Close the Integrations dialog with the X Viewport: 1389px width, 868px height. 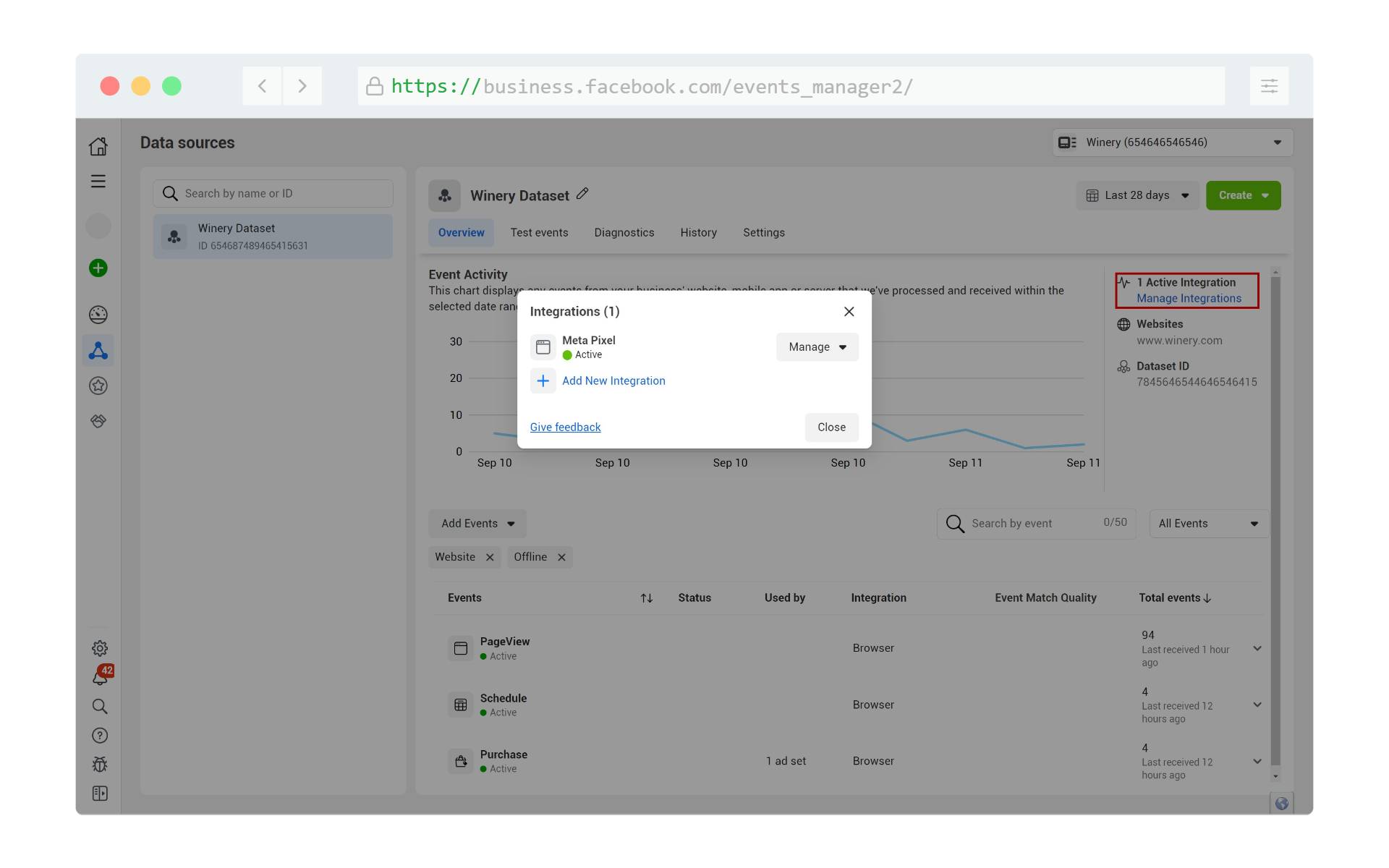click(x=849, y=311)
